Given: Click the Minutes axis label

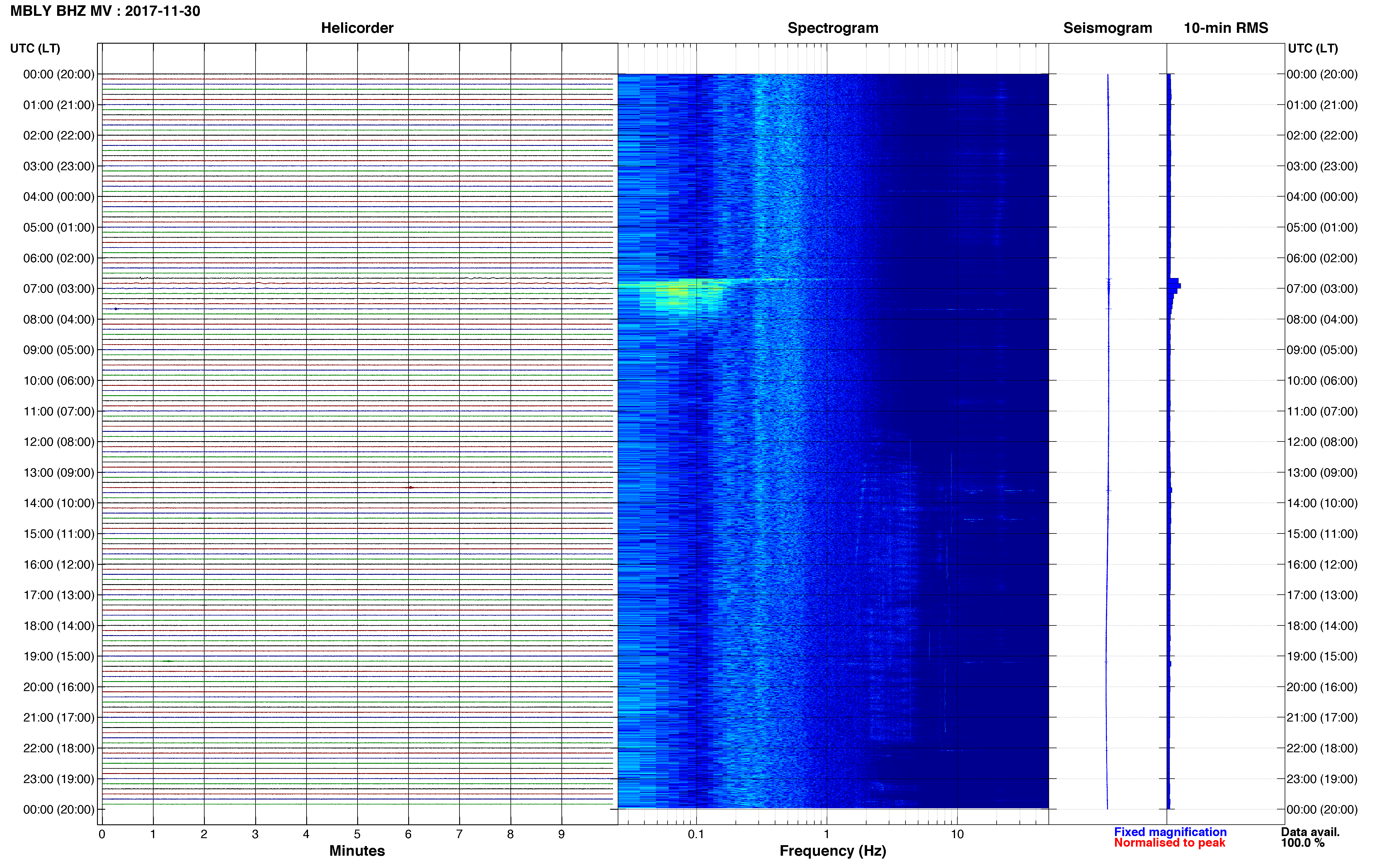Looking at the screenshot, I should pyautogui.click(x=357, y=850).
